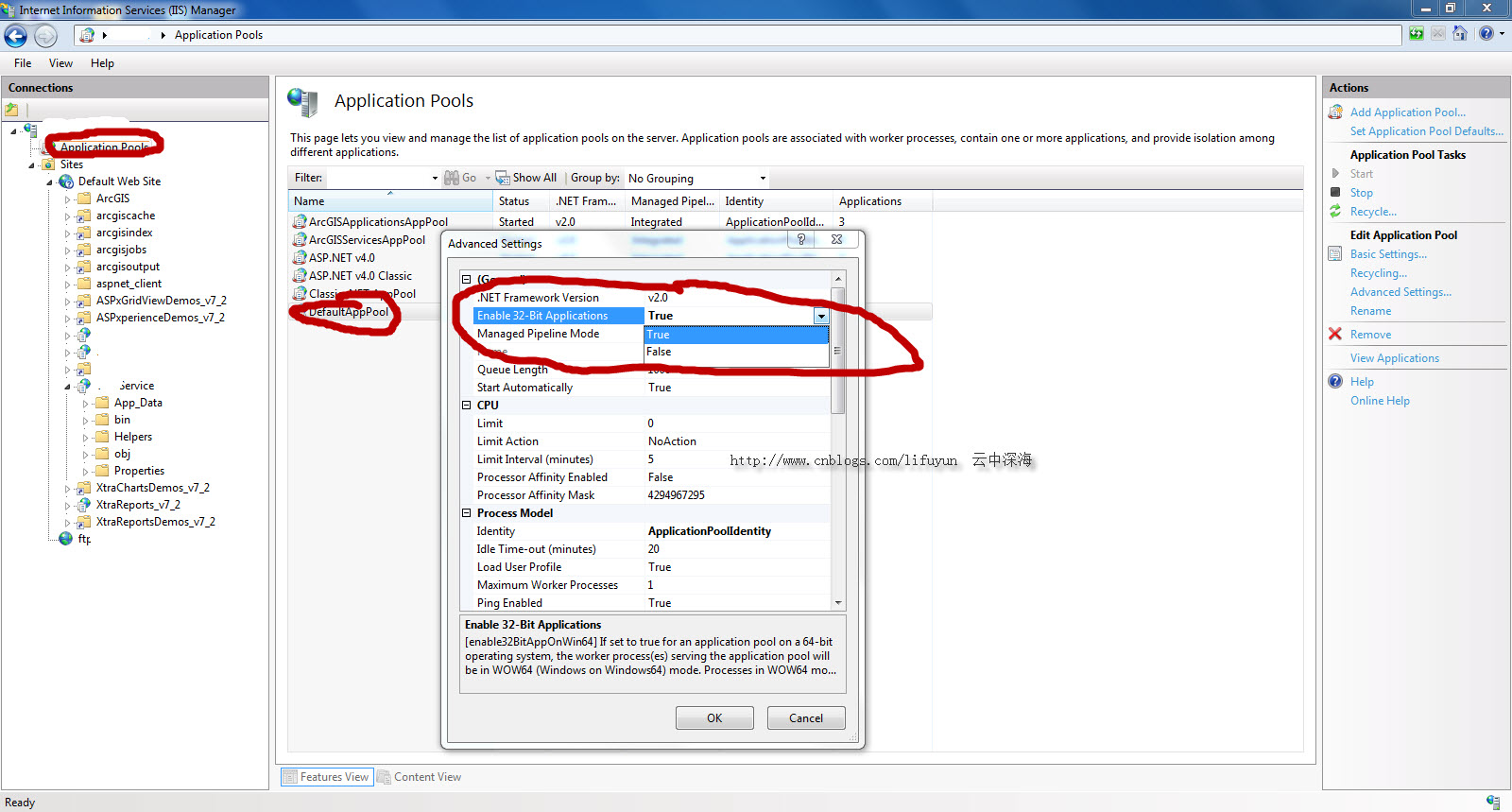1512x812 pixels.
Task: Click the Sites folder icon in tree
Action: coord(48,164)
